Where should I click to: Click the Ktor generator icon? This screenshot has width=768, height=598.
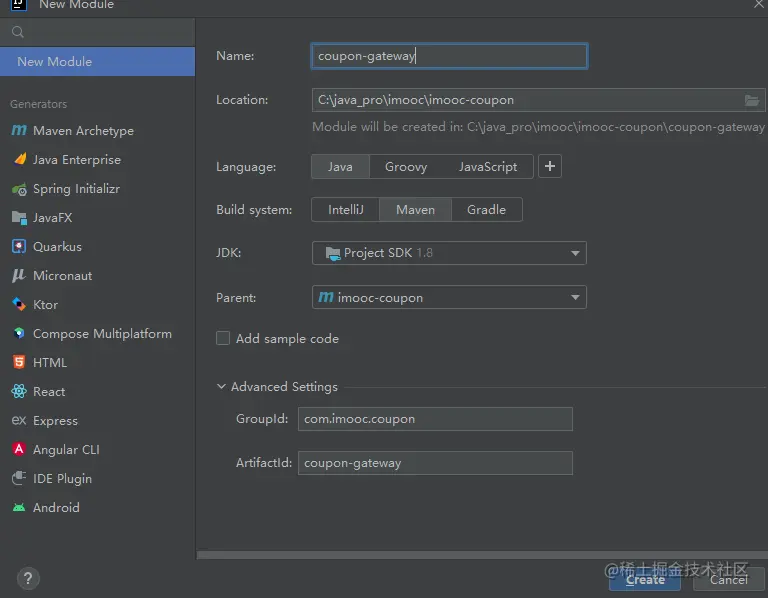point(19,304)
